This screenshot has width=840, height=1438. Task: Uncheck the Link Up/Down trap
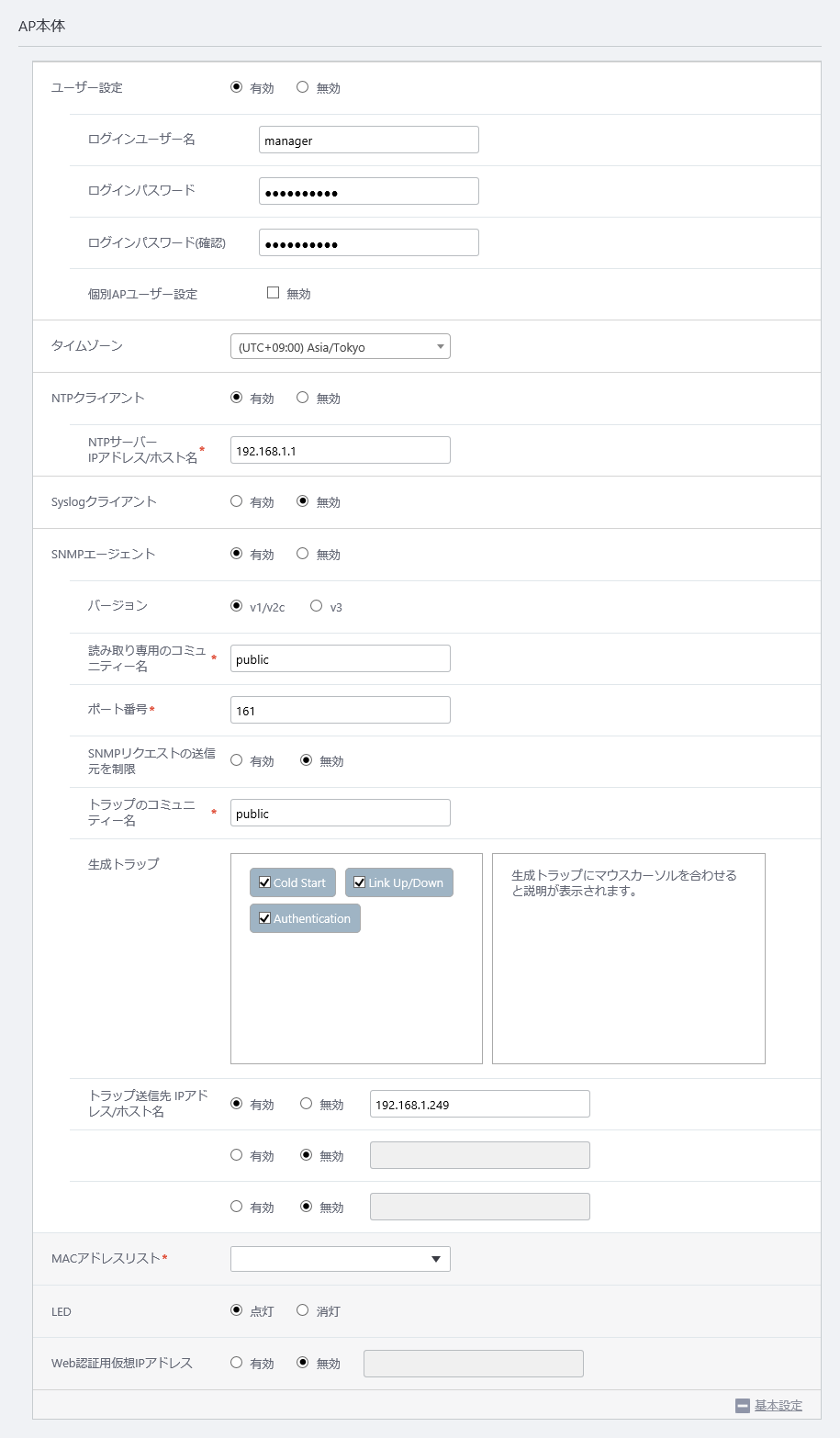360,882
